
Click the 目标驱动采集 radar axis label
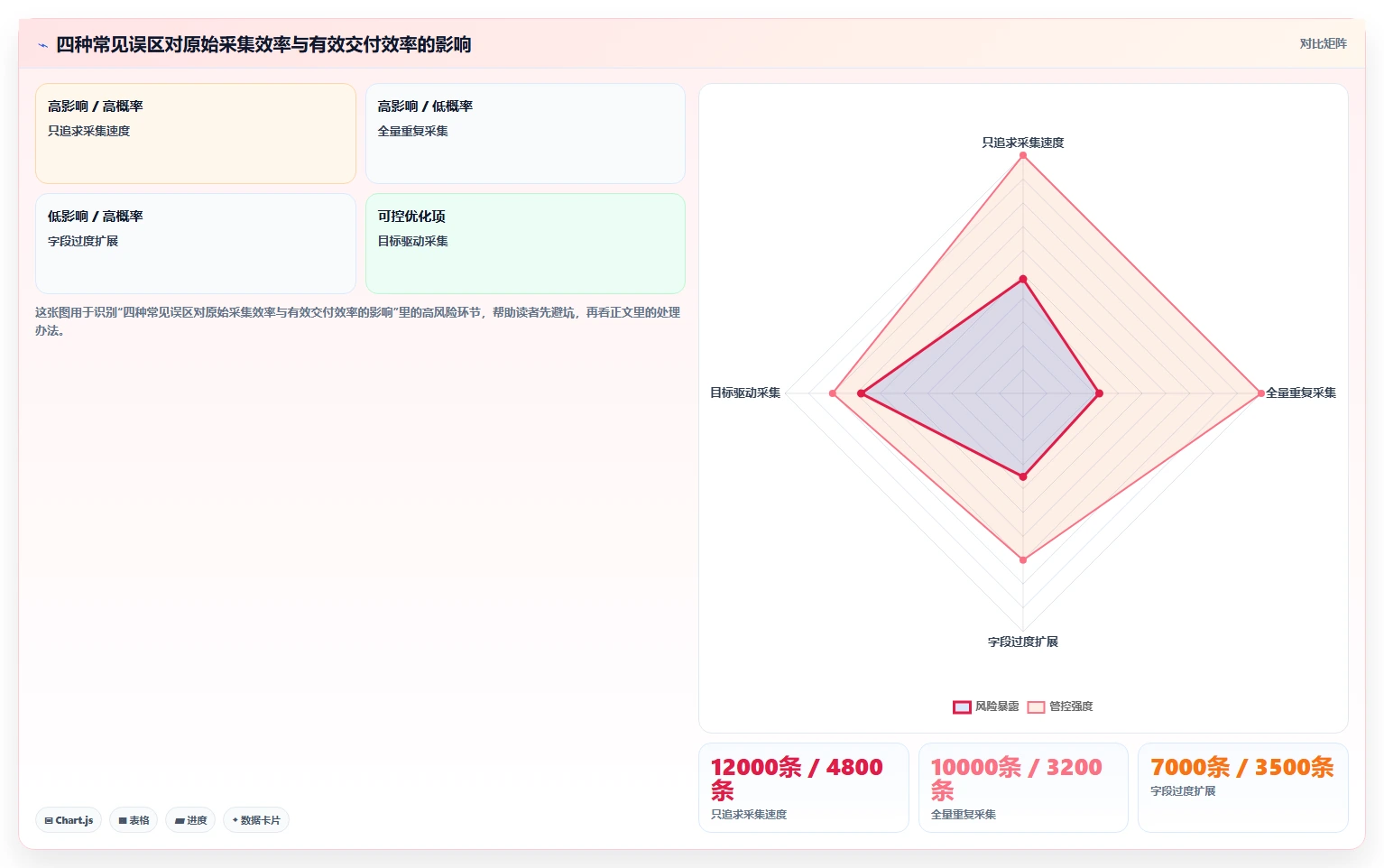click(745, 392)
